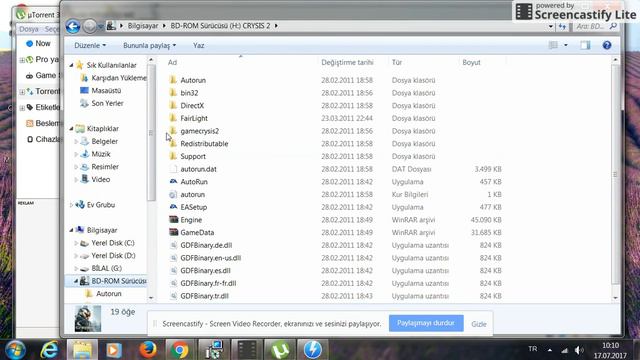Select the autorun.dat file
Viewport: 640px width, 360px height.
[x=198, y=169]
